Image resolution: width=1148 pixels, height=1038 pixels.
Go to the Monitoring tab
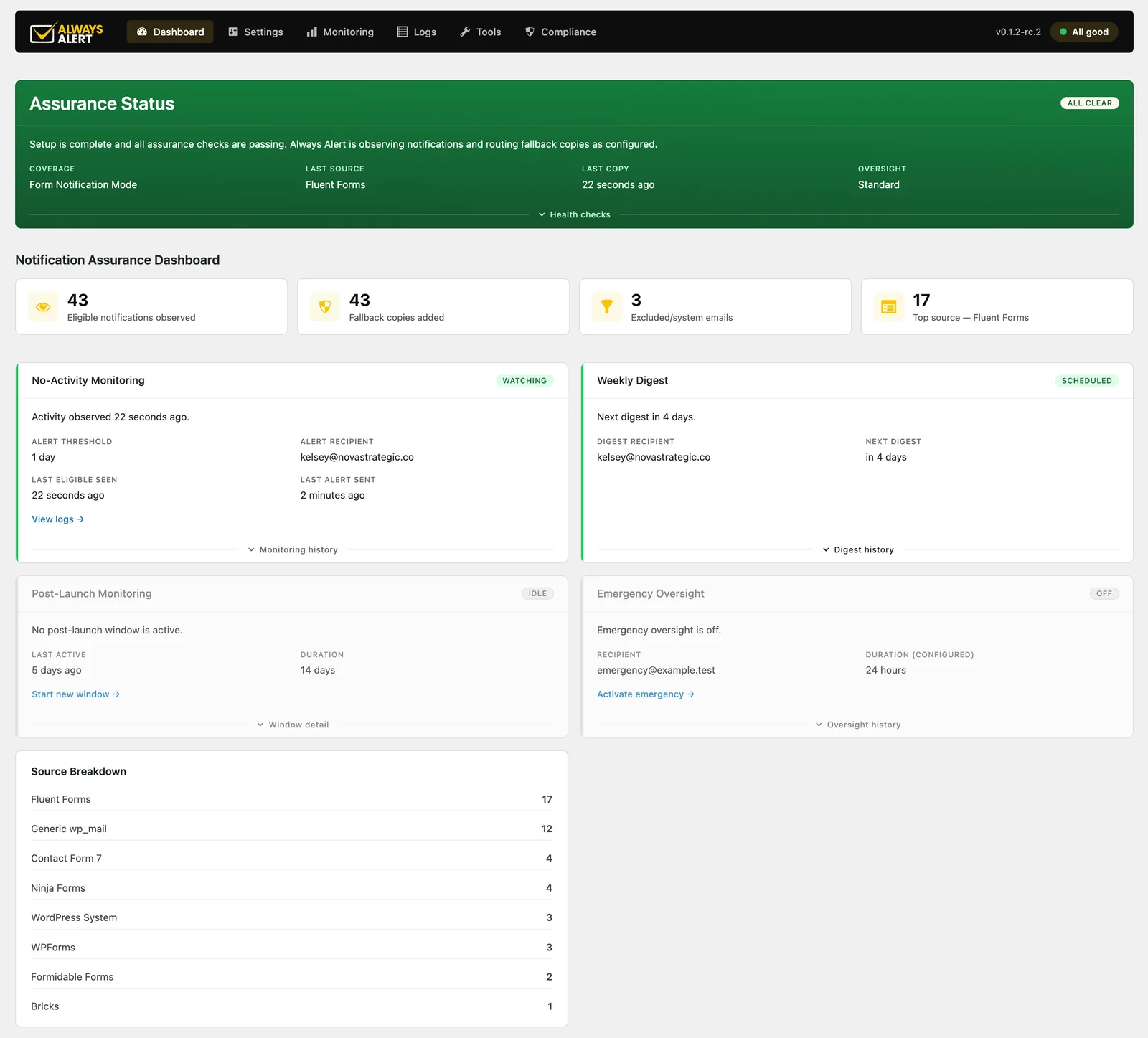340,32
